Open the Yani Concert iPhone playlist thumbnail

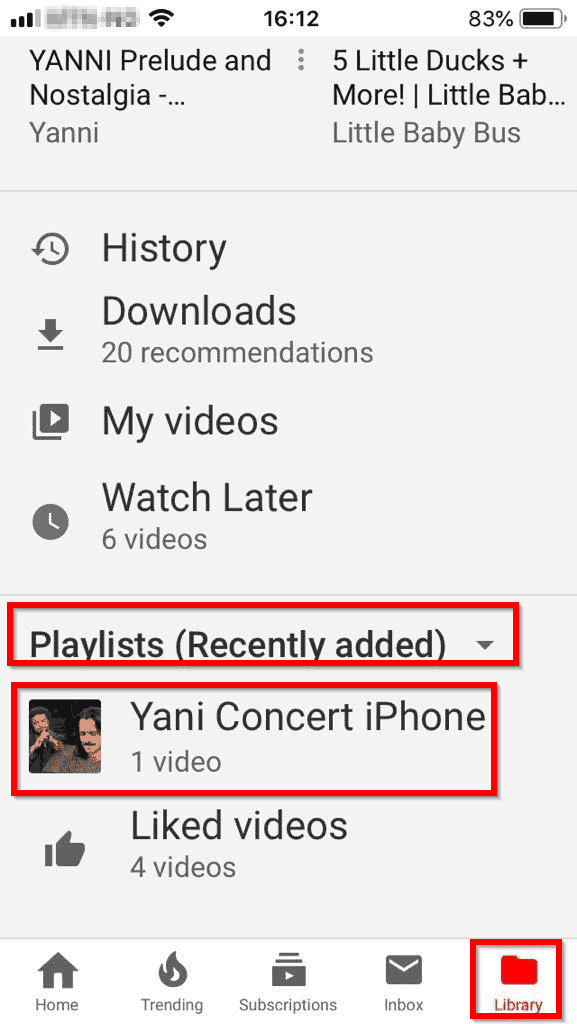pos(65,736)
